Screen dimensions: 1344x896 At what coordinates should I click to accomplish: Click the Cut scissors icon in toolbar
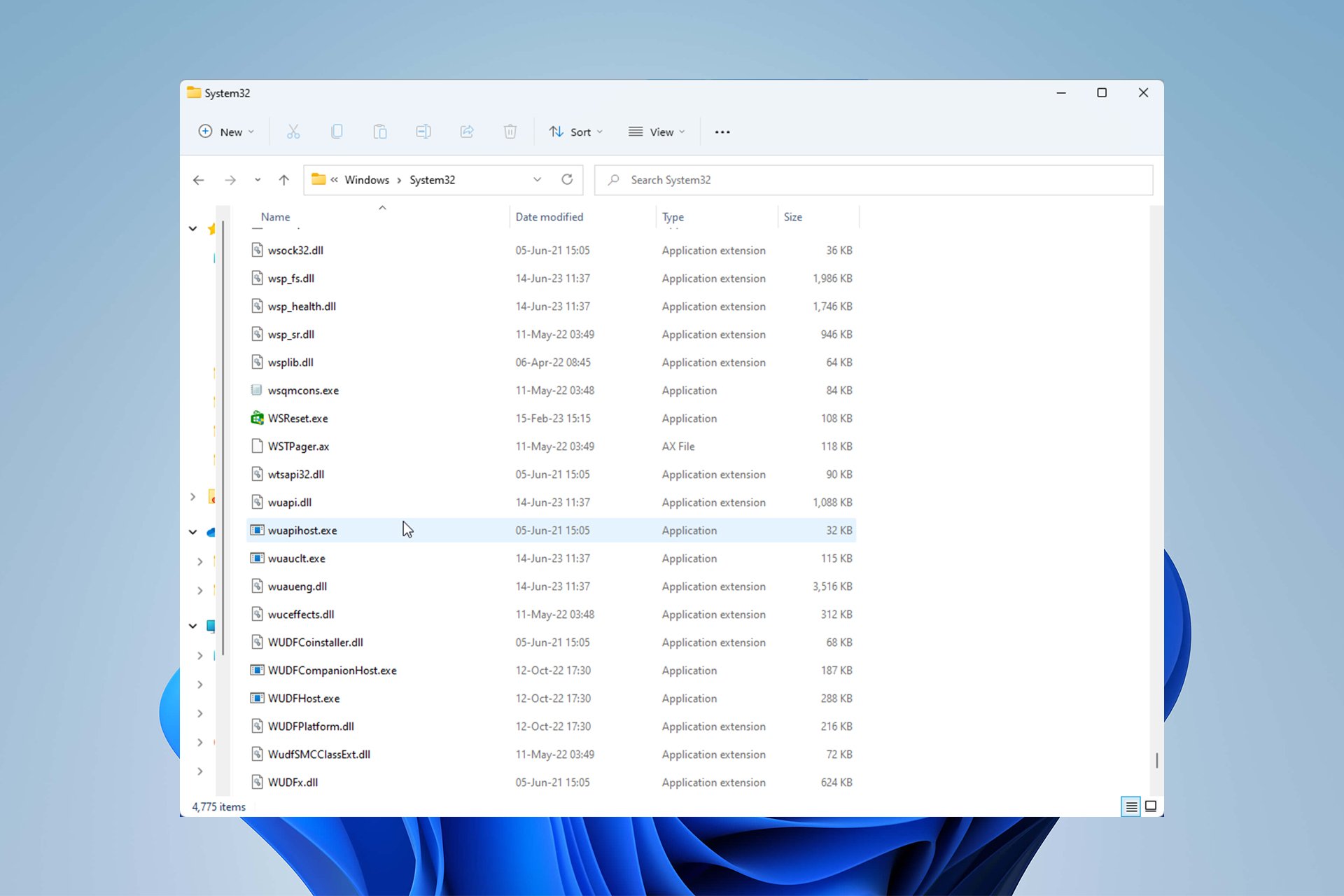[x=293, y=132]
